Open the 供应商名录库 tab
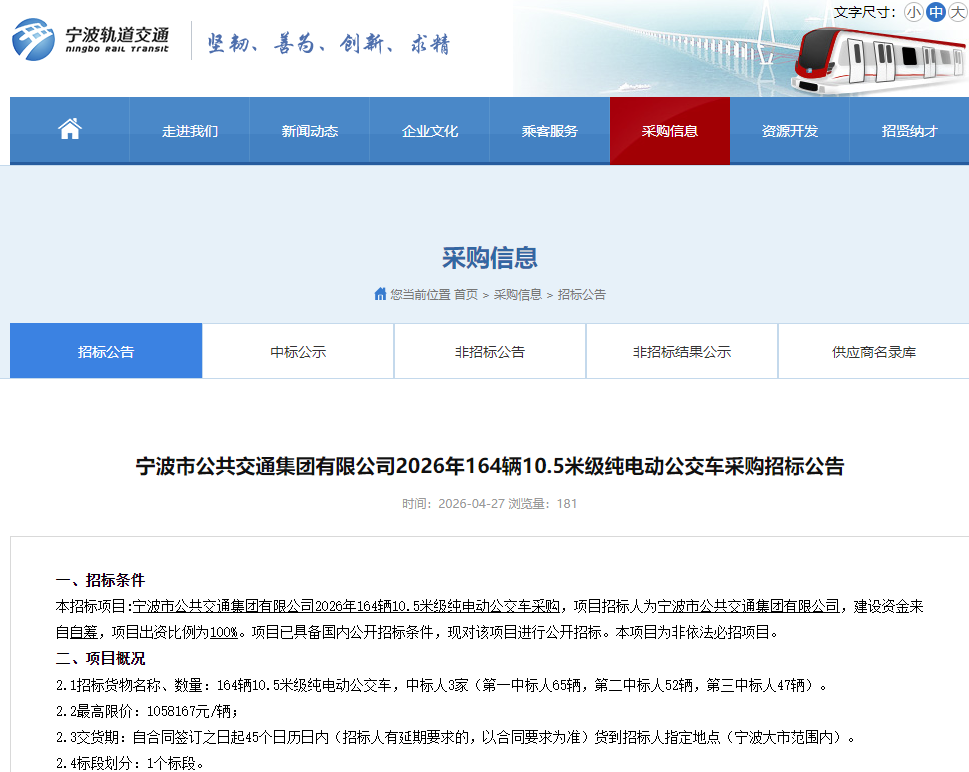This screenshot has width=969, height=772. click(873, 350)
